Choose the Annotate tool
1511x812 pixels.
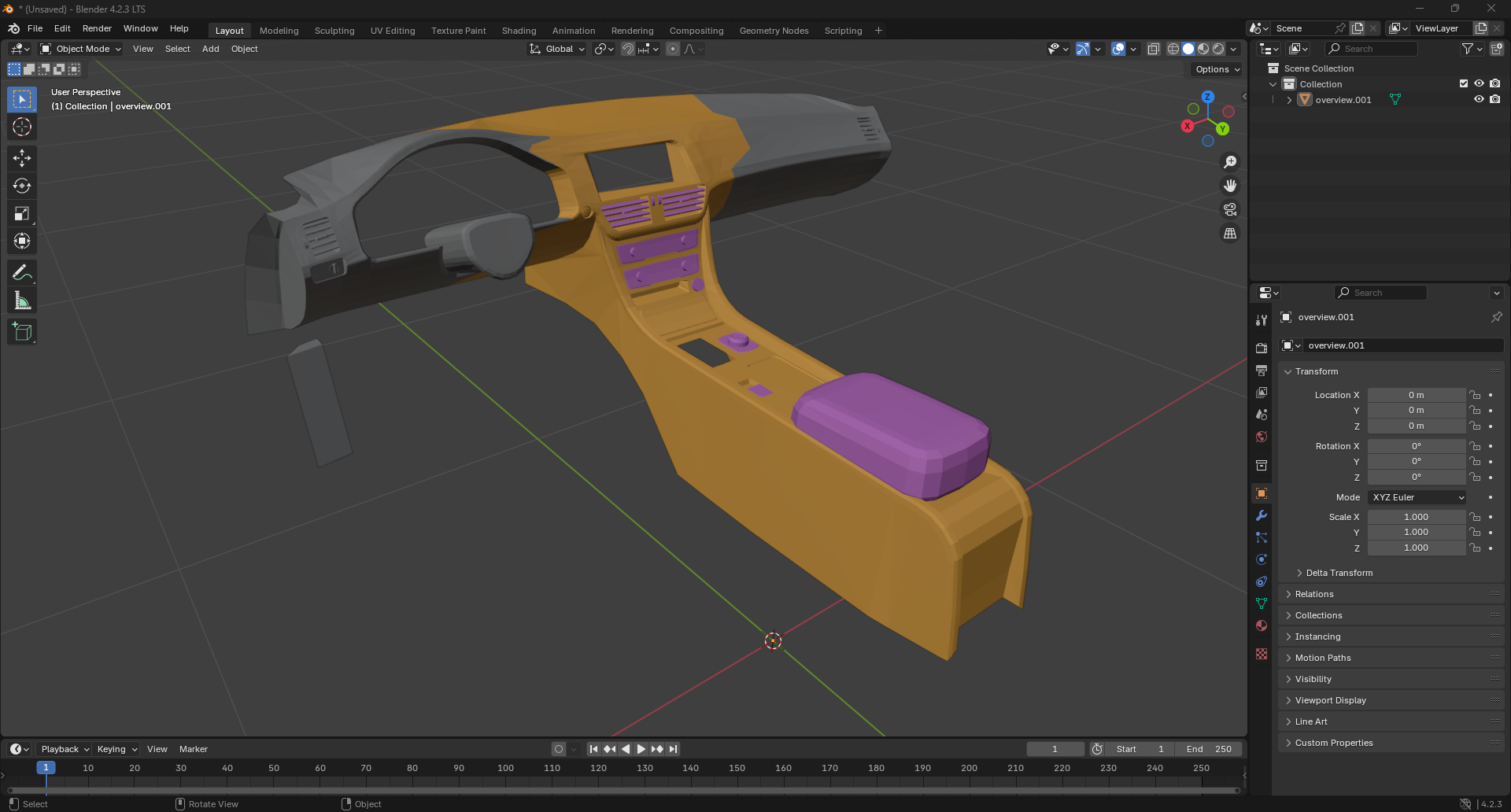[x=22, y=273]
